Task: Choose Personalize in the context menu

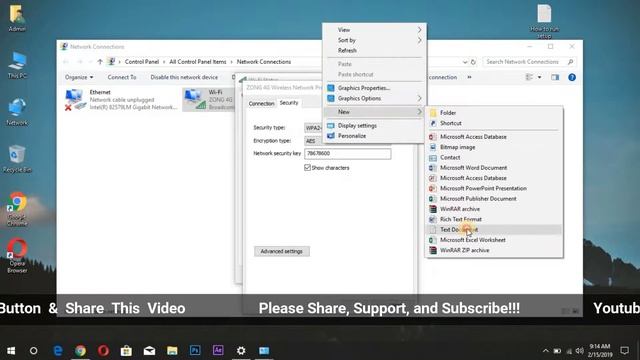Action: pyautogui.click(x=374, y=136)
